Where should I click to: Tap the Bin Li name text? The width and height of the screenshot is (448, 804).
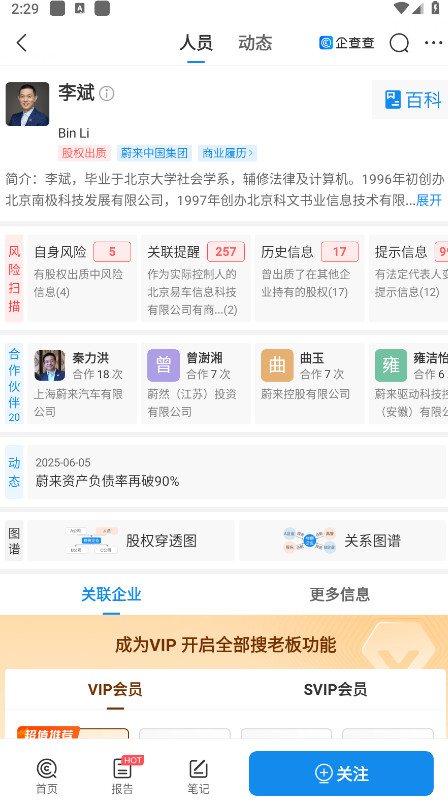click(x=74, y=133)
